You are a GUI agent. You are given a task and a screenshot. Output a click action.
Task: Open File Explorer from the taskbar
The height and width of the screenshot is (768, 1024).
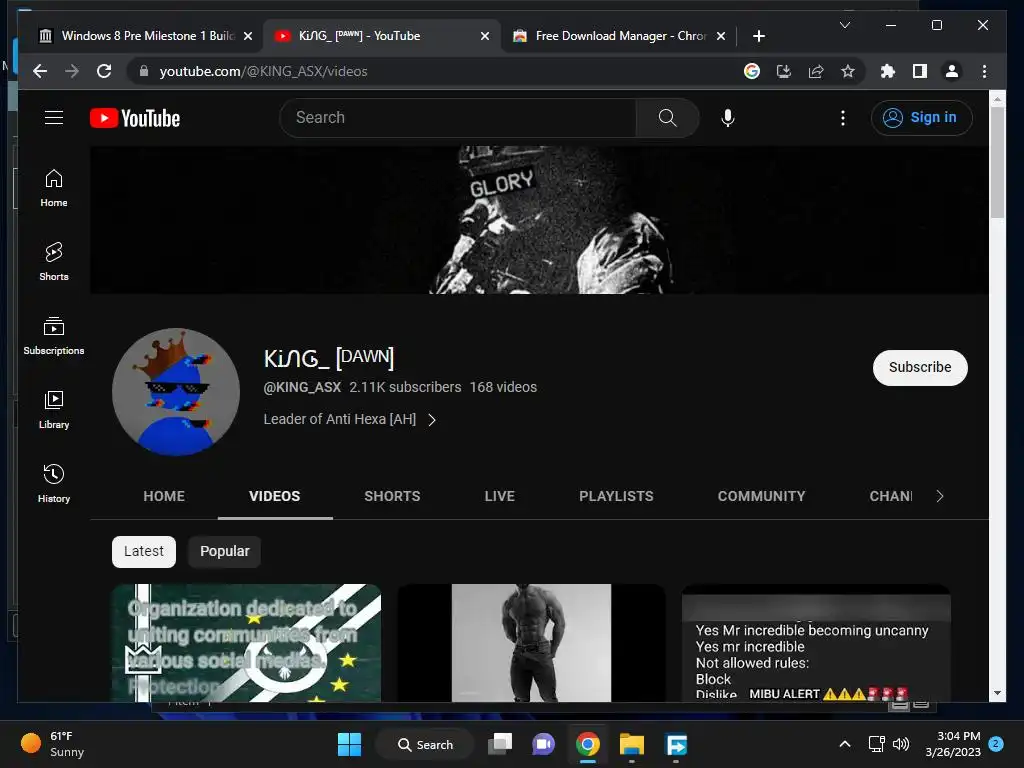632,744
